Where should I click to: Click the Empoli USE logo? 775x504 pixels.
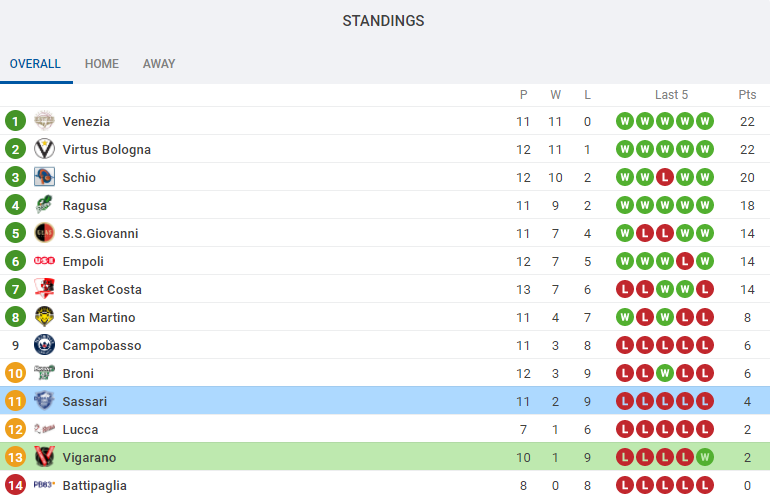click(44, 261)
